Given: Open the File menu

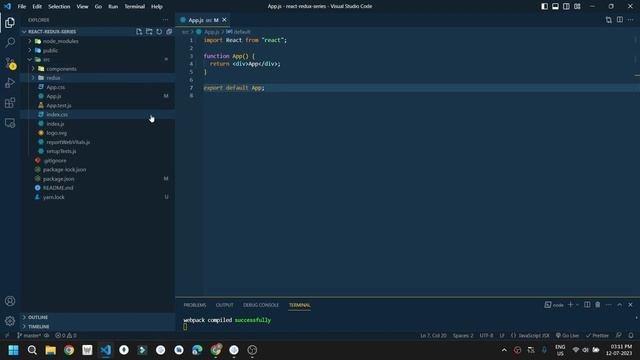Looking at the screenshot, I should pyautogui.click(x=22, y=7).
